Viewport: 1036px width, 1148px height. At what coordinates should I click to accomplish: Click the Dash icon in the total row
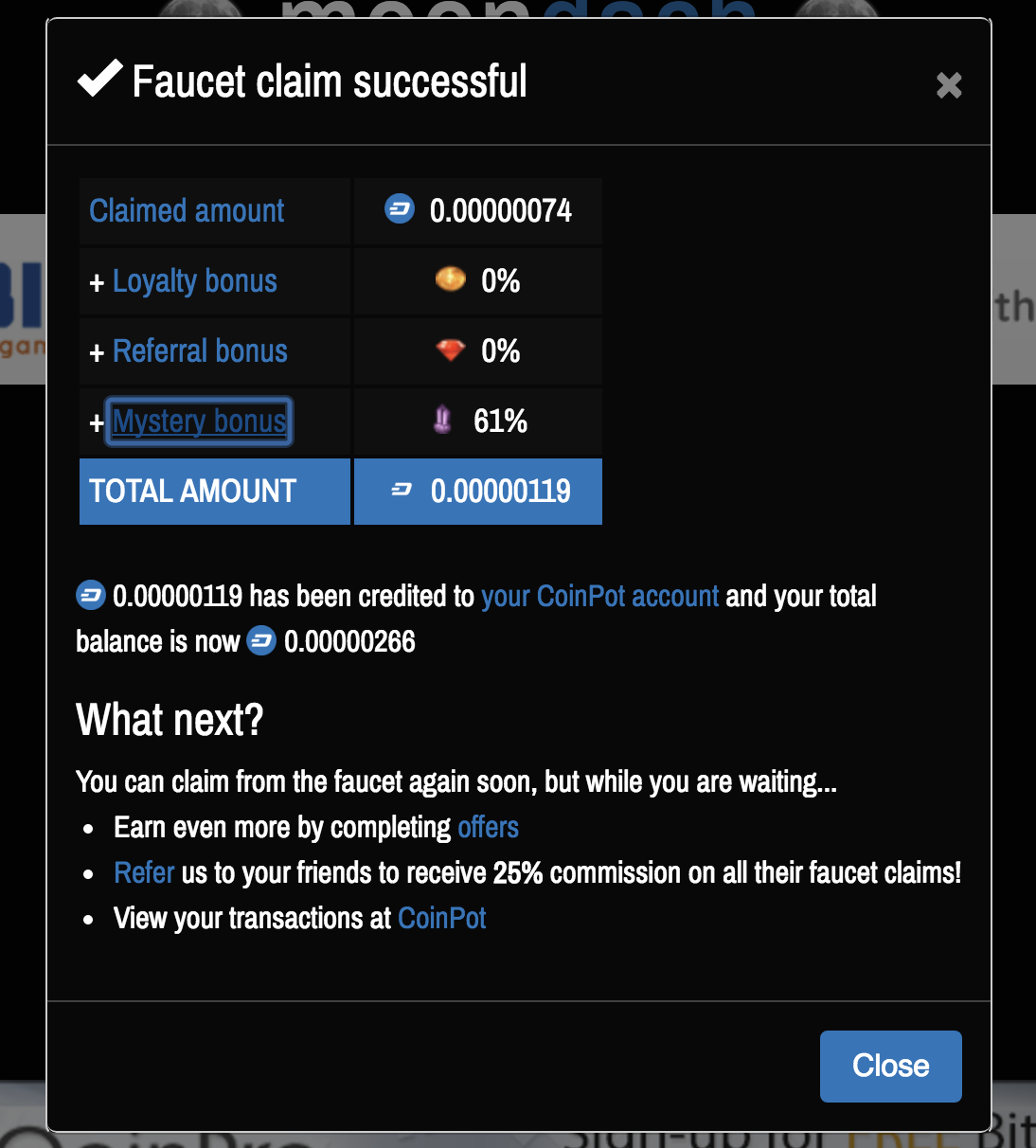[402, 490]
